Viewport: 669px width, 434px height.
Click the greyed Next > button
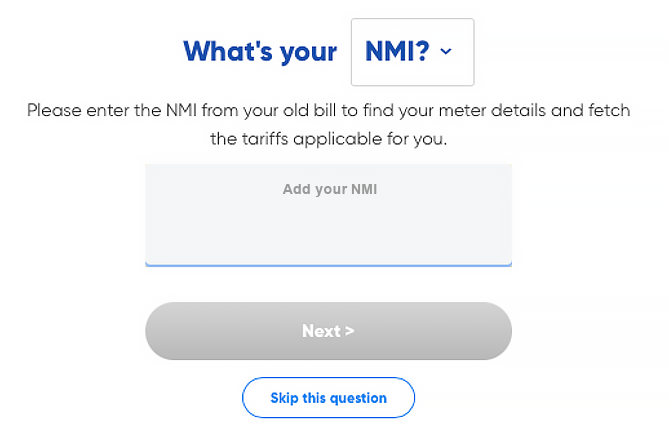(x=329, y=331)
